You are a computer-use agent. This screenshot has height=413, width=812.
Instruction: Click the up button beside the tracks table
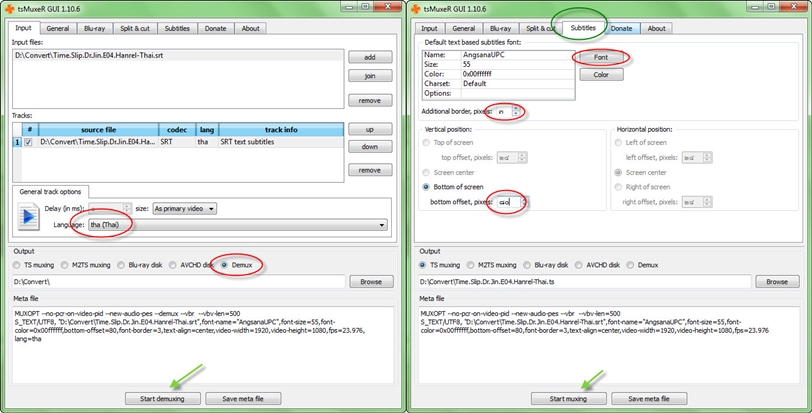tap(370, 129)
